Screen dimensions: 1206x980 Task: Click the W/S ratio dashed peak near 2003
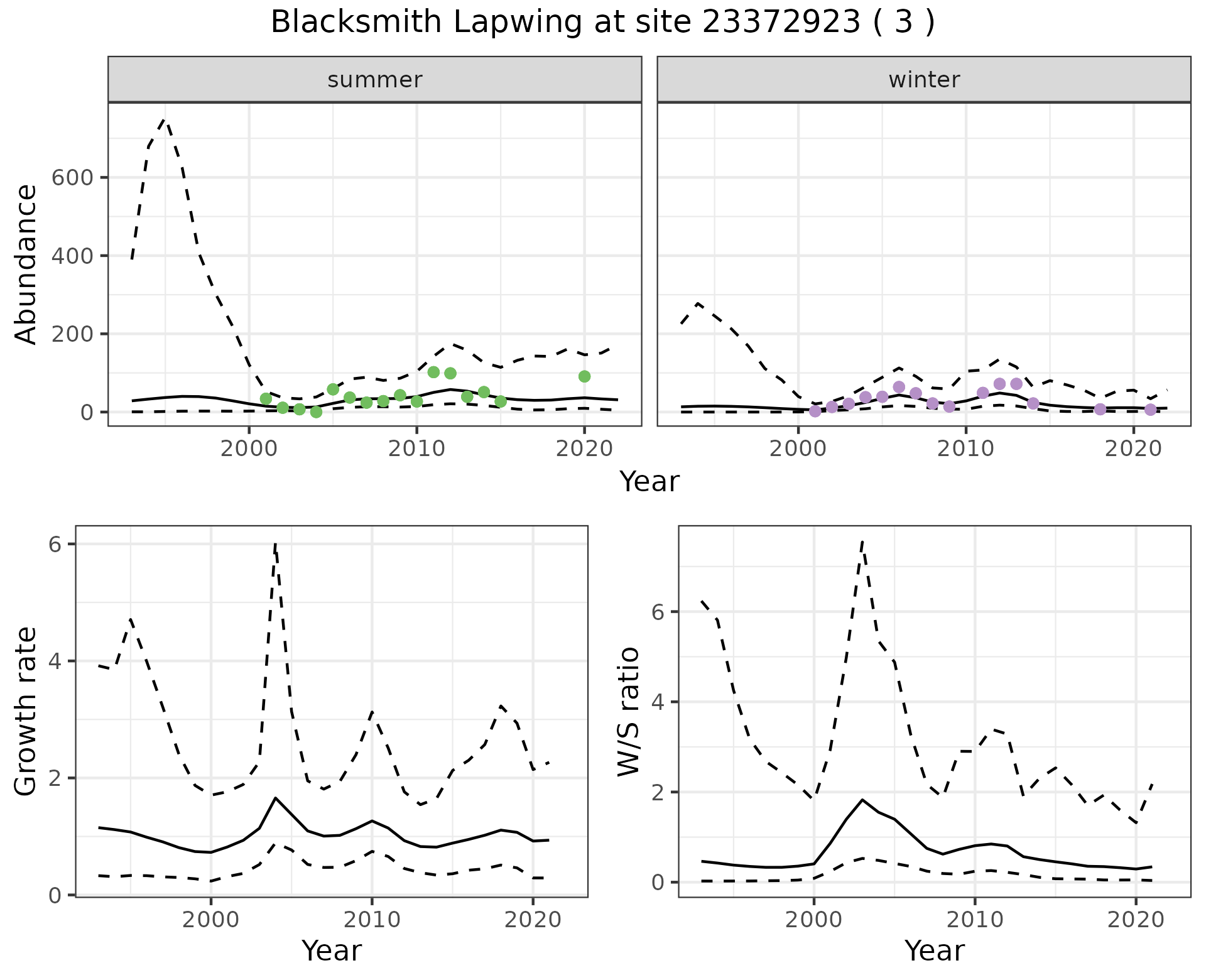[x=862, y=542]
